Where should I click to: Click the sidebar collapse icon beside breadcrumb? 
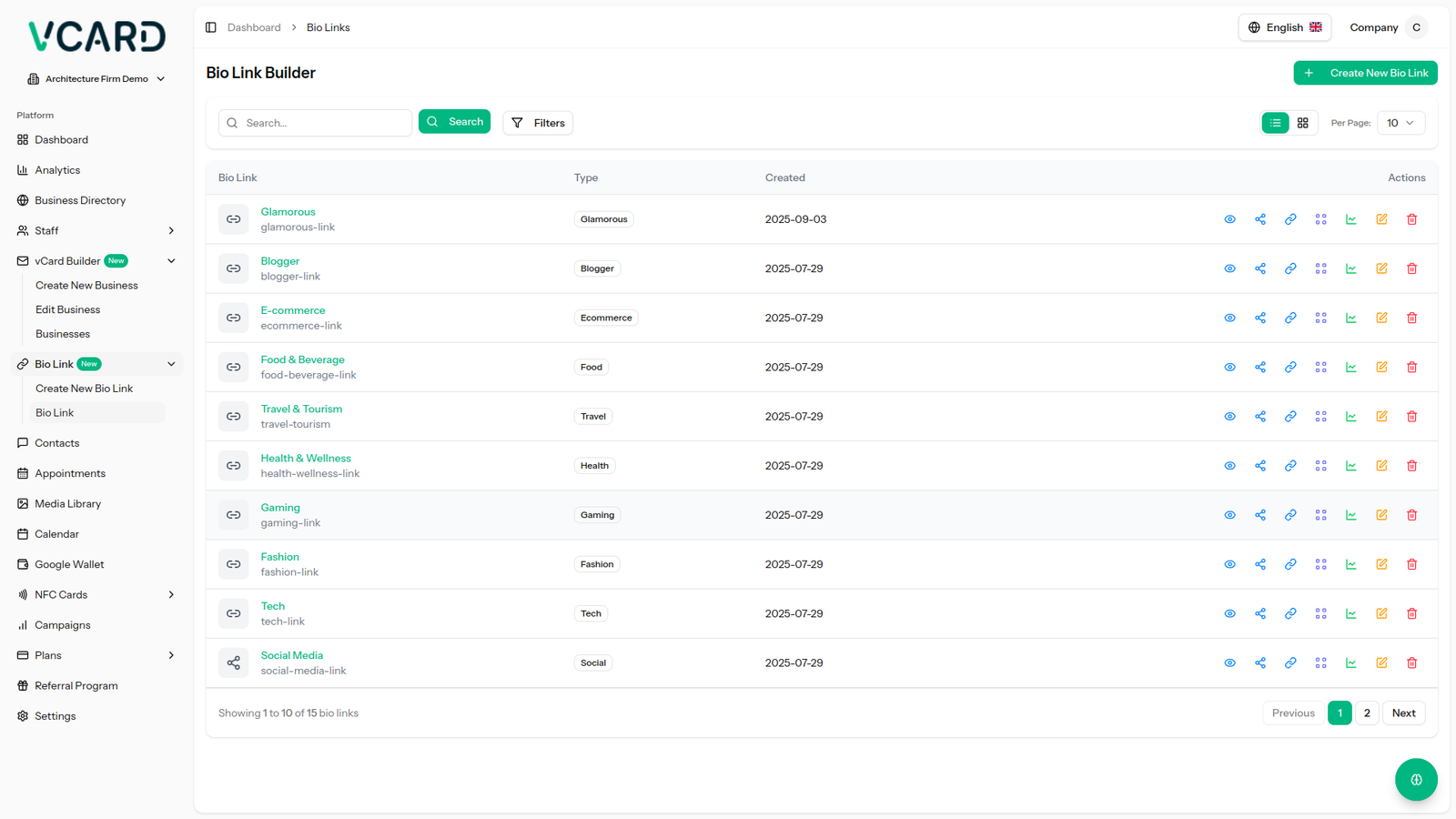pos(211,27)
